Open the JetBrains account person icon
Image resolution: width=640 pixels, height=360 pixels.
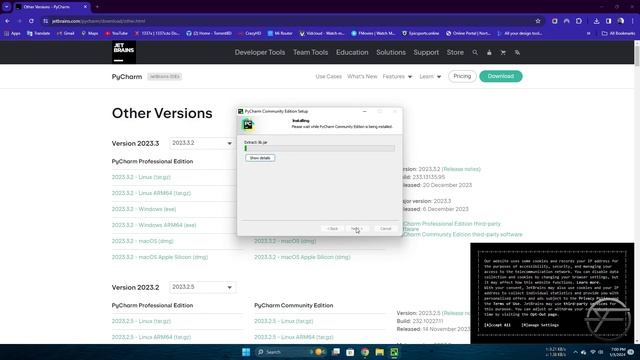[x=489, y=52]
